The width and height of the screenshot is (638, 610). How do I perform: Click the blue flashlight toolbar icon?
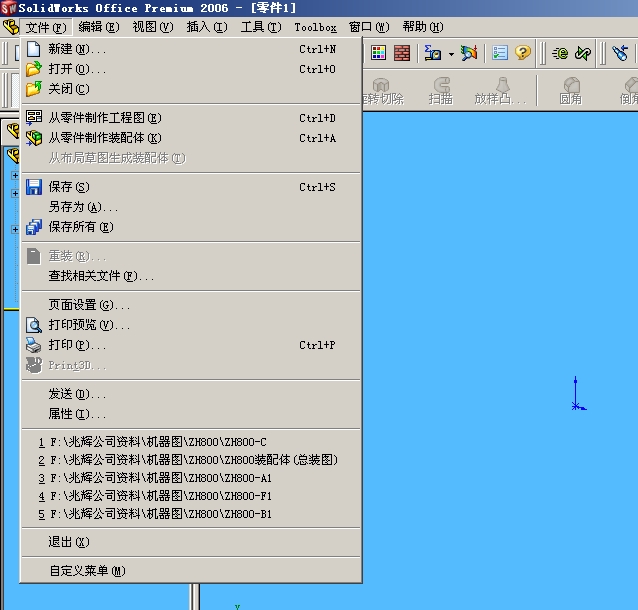coord(620,53)
